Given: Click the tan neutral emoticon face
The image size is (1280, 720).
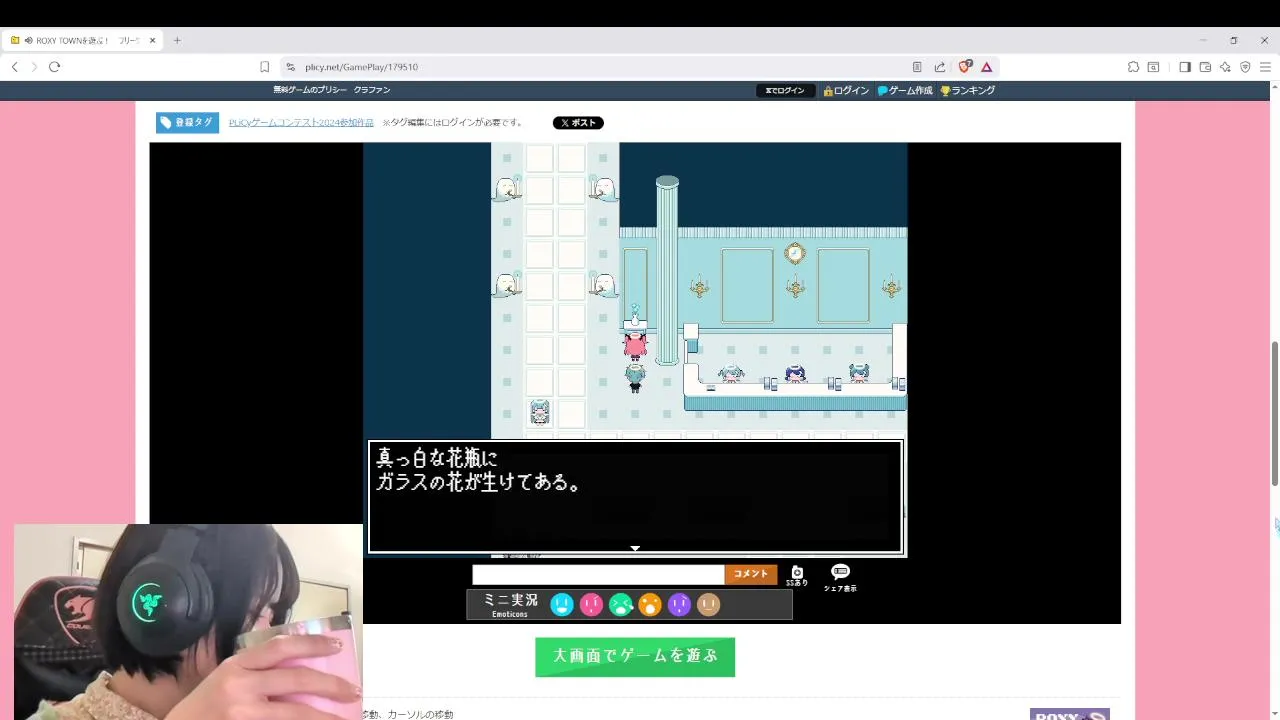Looking at the screenshot, I should point(708,604).
